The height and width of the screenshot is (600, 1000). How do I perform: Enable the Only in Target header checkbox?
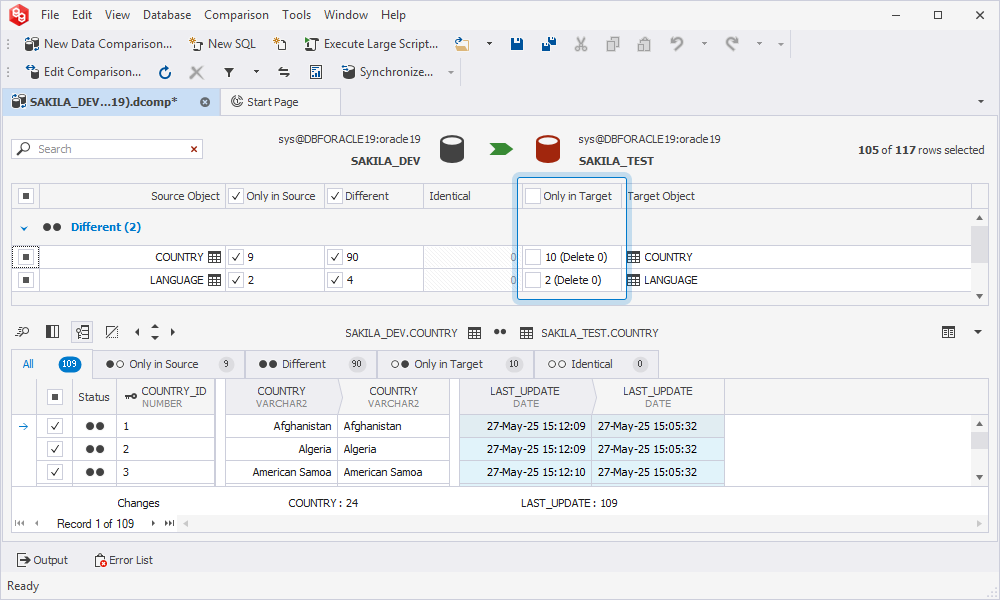[x=533, y=196]
